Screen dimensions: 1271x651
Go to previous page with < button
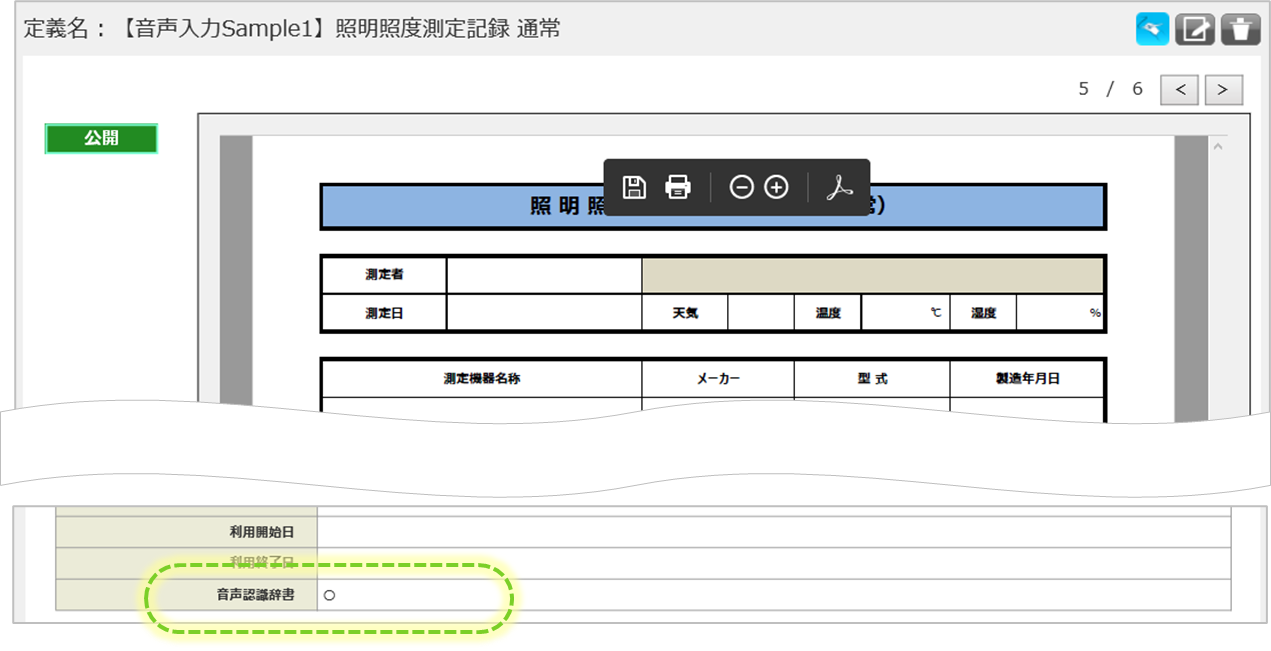tap(1180, 90)
